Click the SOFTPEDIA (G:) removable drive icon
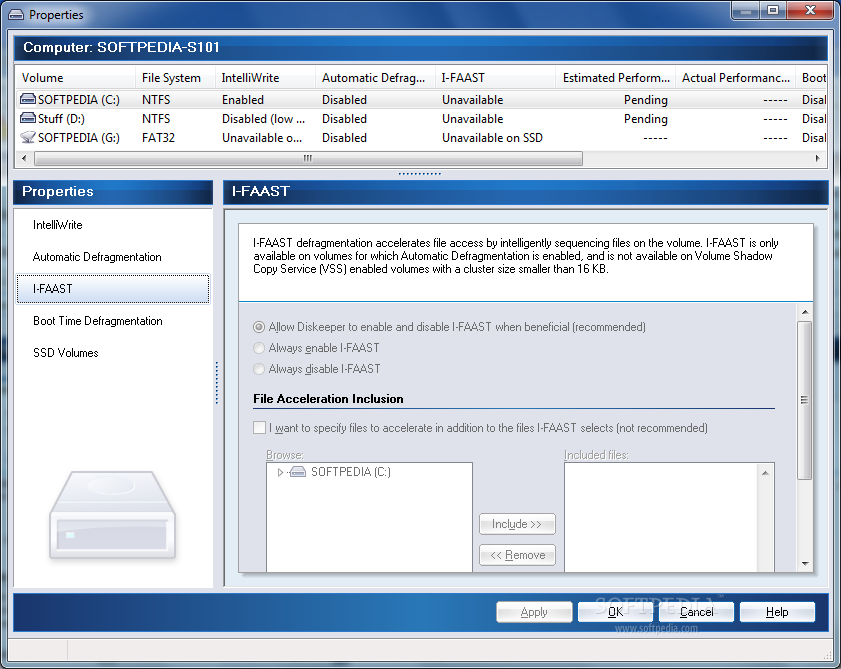This screenshot has width=841, height=669. tap(28, 137)
